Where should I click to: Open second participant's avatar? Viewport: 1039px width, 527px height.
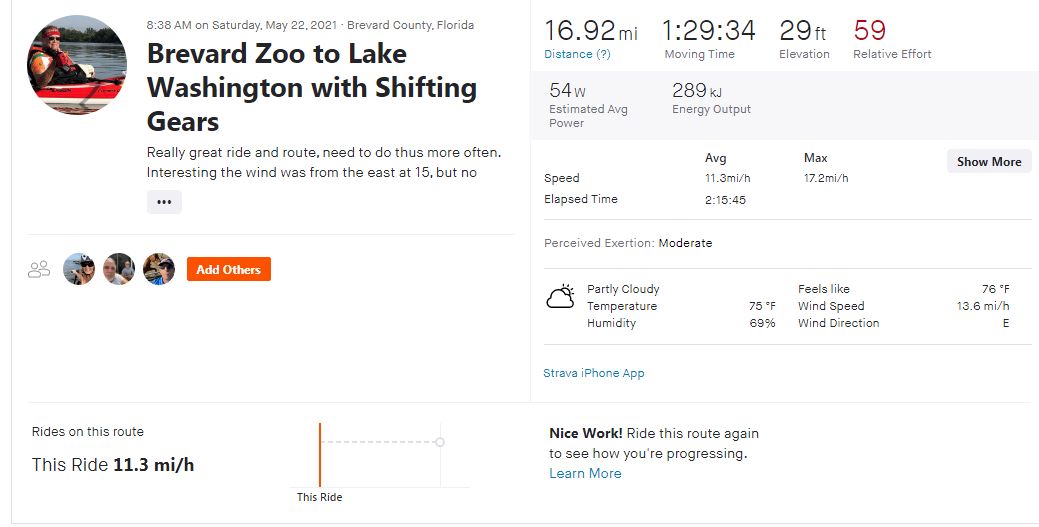click(119, 269)
